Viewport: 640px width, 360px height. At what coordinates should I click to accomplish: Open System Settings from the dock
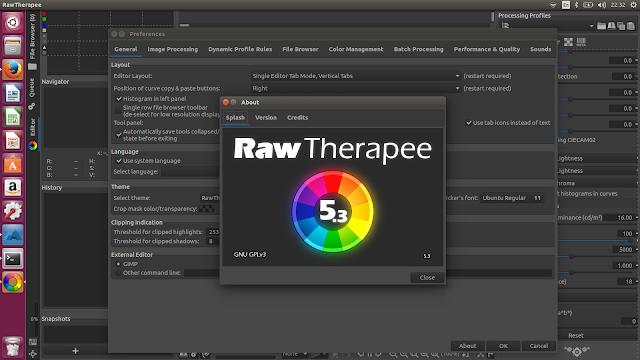click(x=13, y=211)
